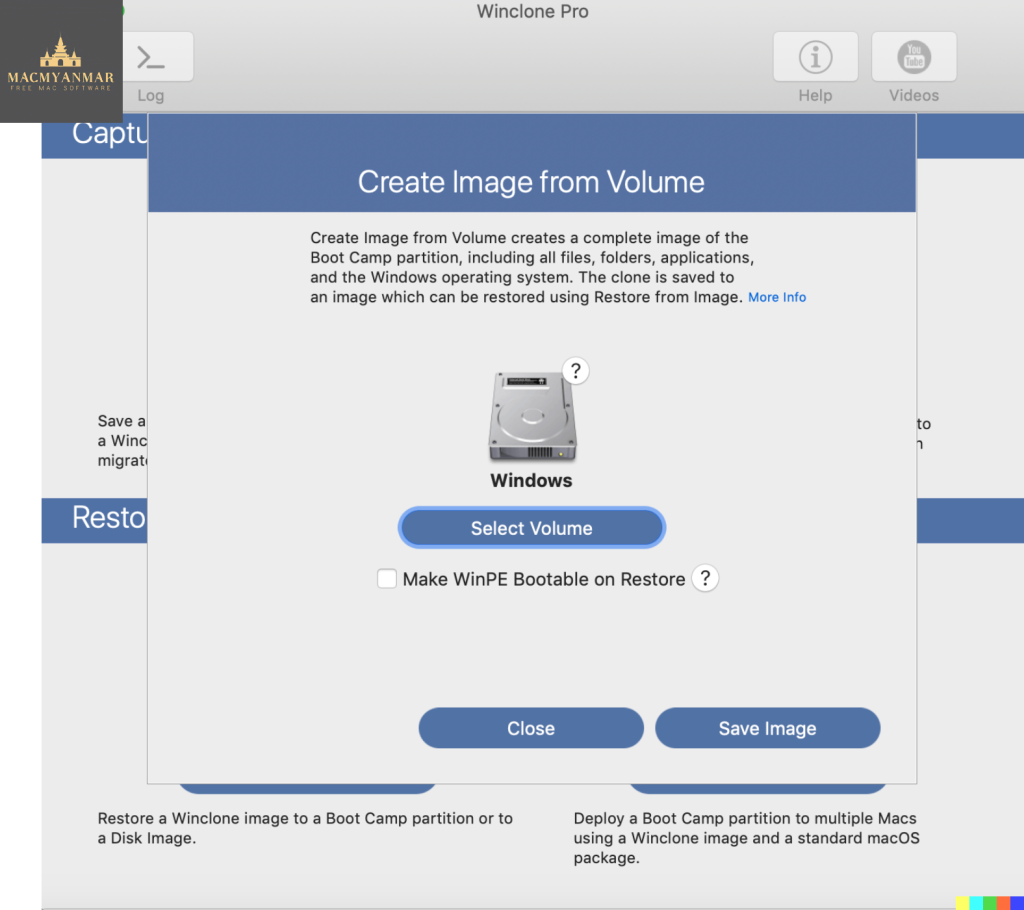Click the Create Image from Volume heading
Image resolution: width=1024 pixels, height=910 pixels.
click(x=531, y=182)
